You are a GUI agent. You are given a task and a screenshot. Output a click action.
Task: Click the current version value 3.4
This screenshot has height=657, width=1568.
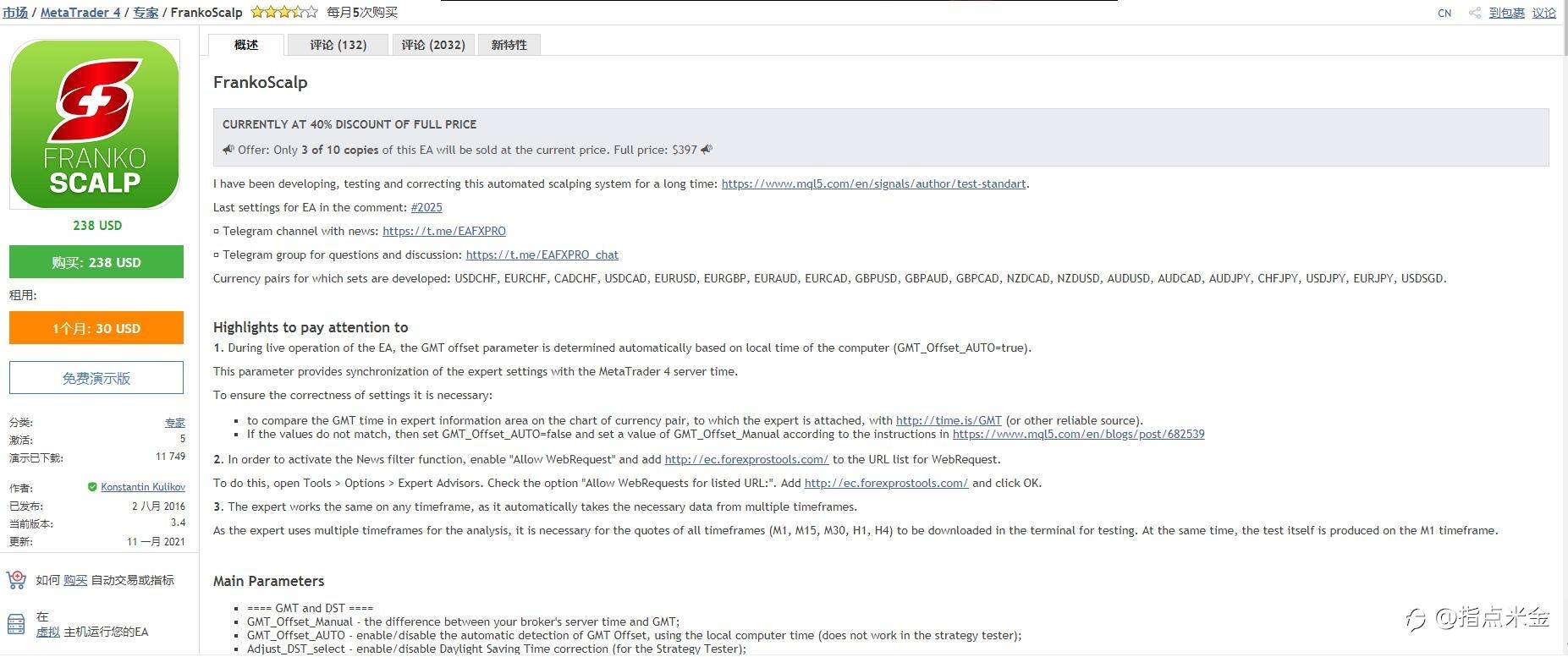[178, 523]
